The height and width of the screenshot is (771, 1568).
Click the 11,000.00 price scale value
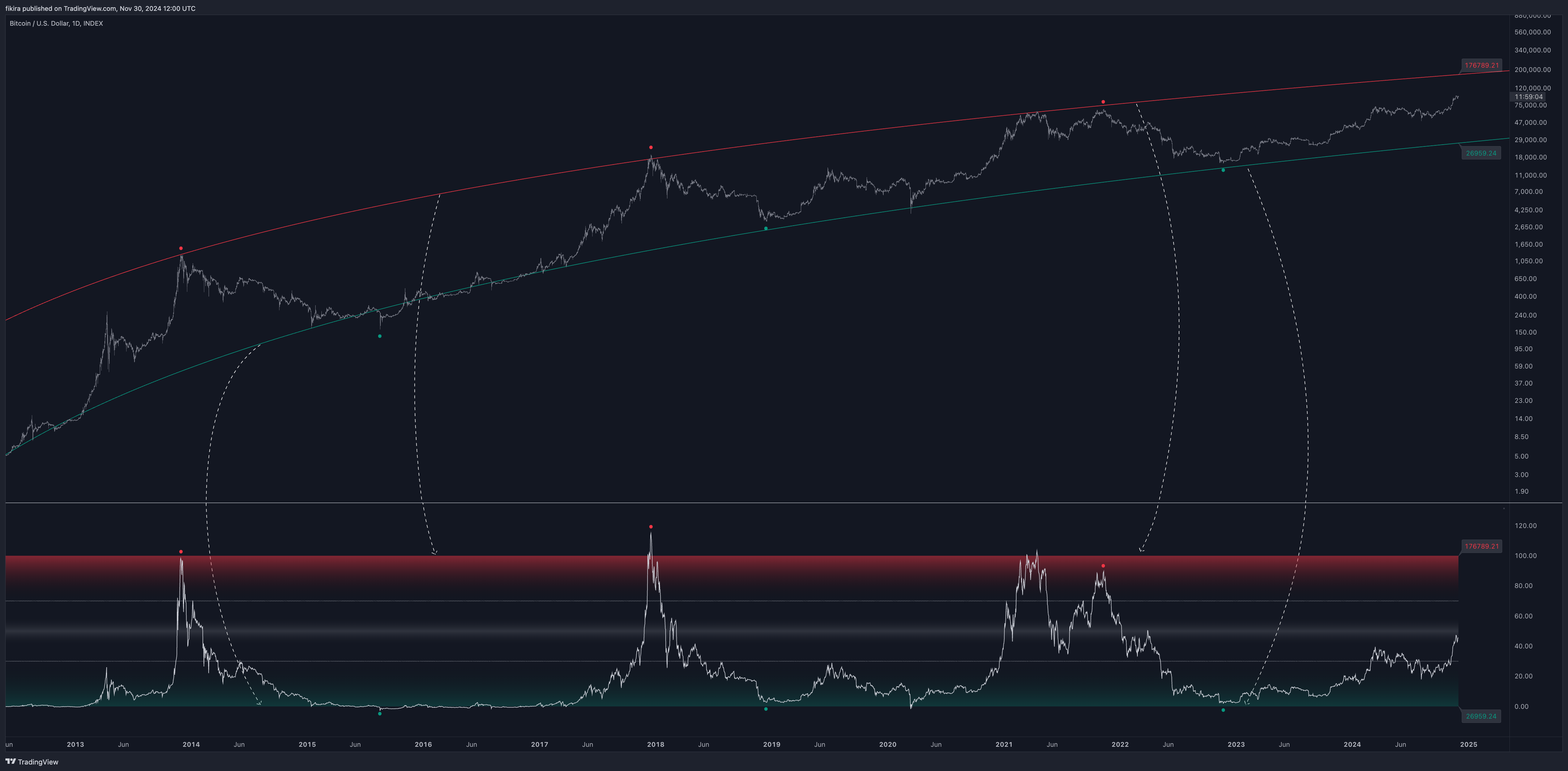point(1530,175)
